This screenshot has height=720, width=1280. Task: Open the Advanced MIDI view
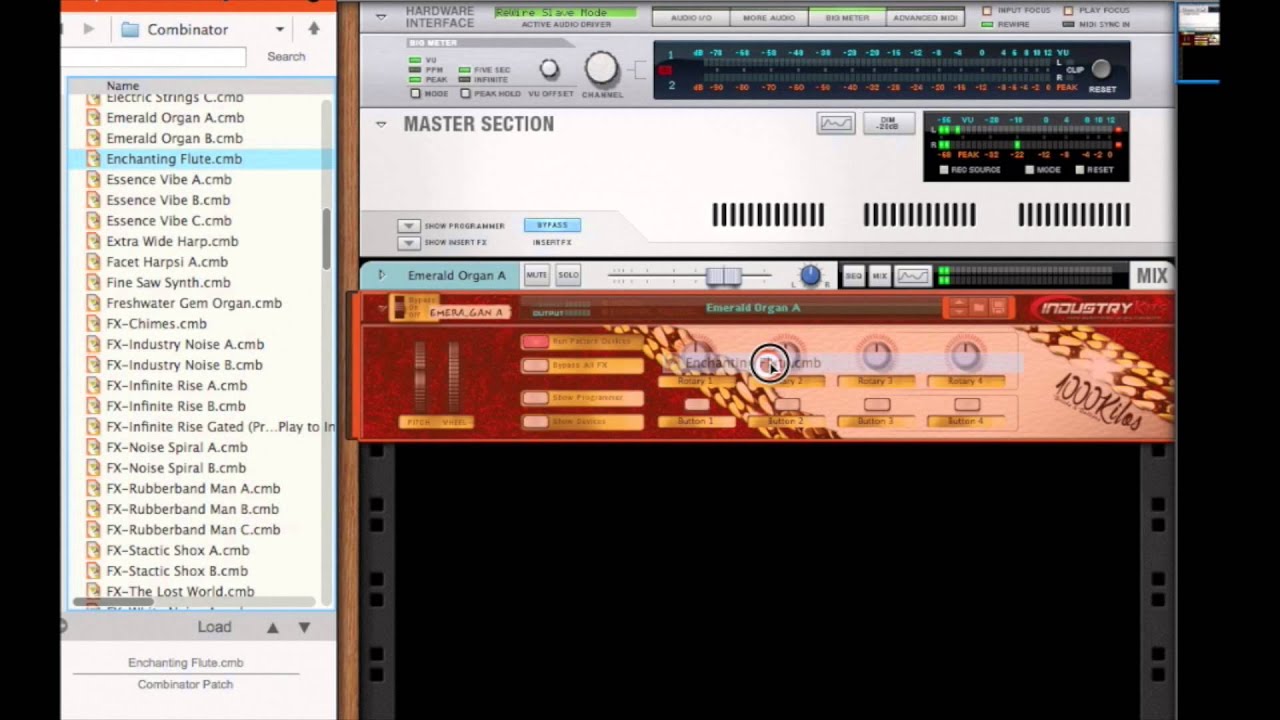coord(923,17)
